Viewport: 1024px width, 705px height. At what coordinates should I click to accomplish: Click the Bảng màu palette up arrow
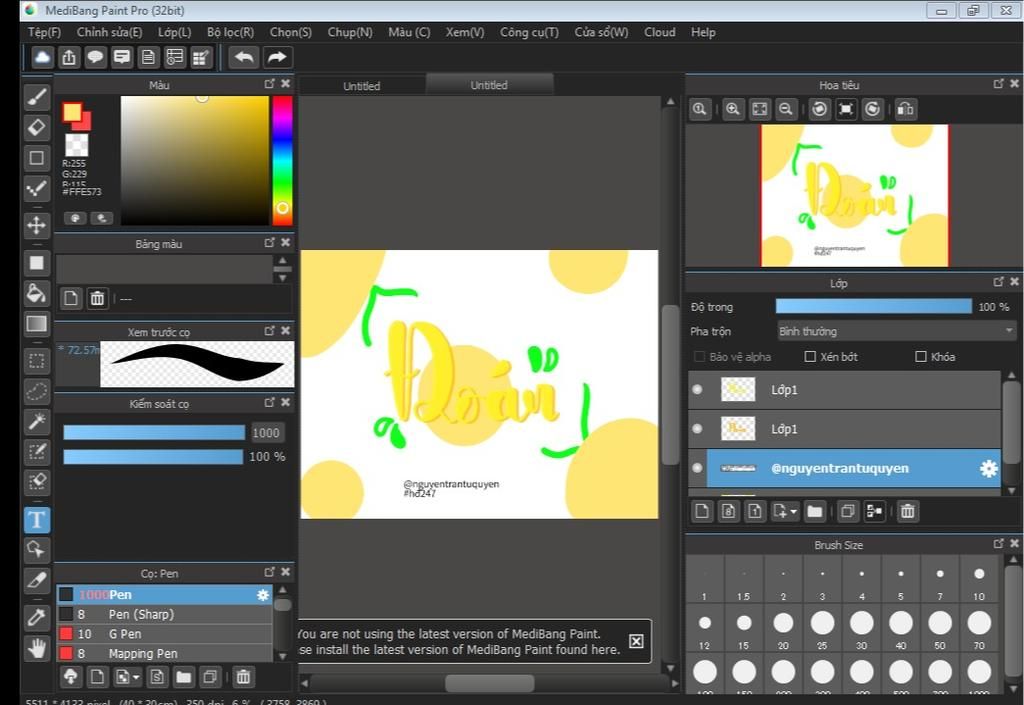(282, 260)
